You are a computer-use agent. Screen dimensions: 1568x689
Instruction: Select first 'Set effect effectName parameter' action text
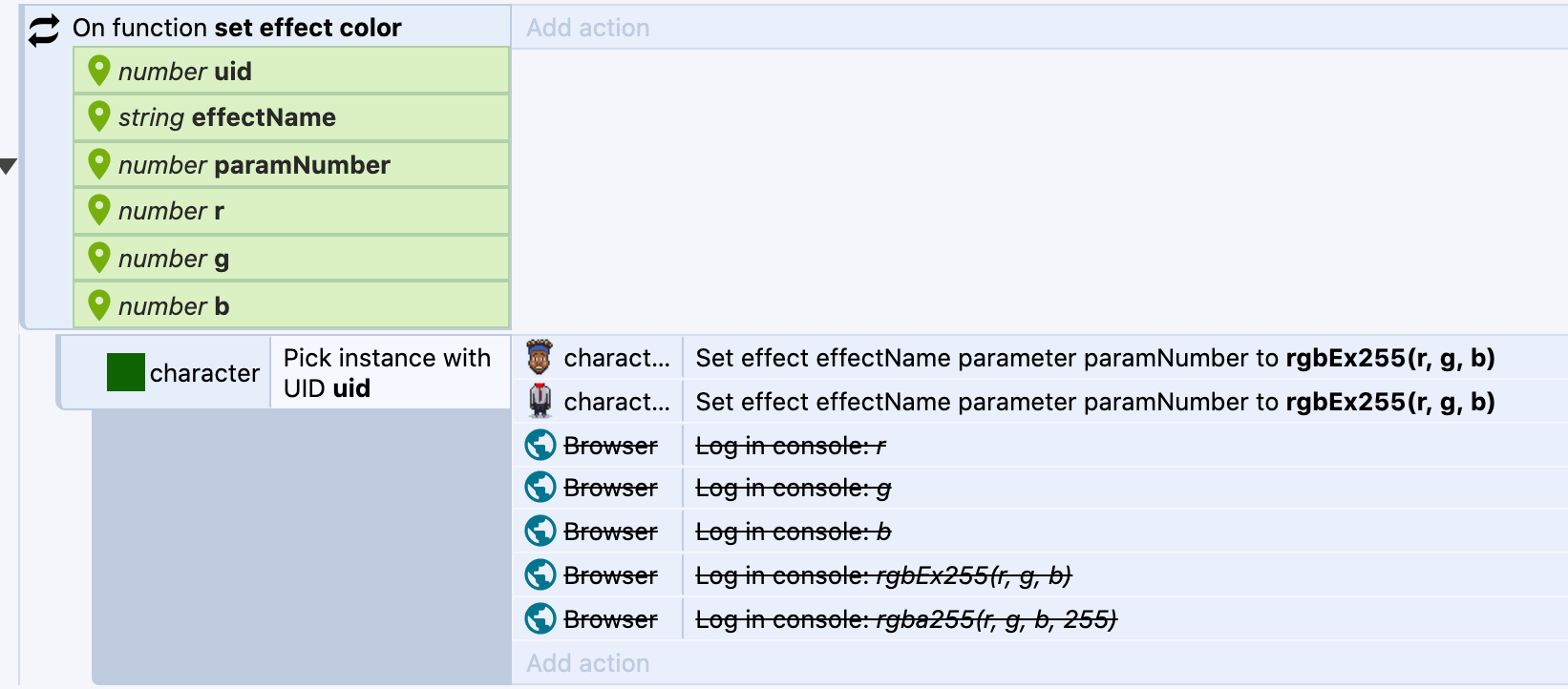click(x=1095, y=358)
